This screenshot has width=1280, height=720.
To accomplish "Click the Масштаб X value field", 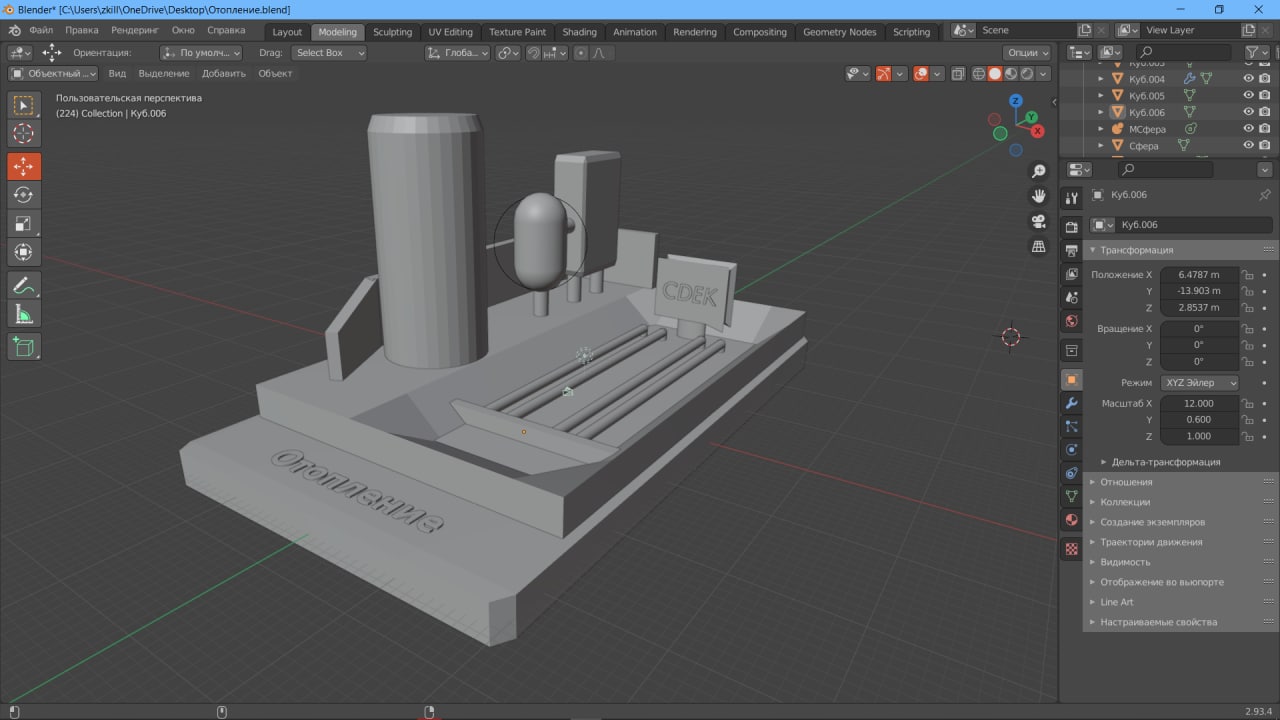I will (1198, 404).
